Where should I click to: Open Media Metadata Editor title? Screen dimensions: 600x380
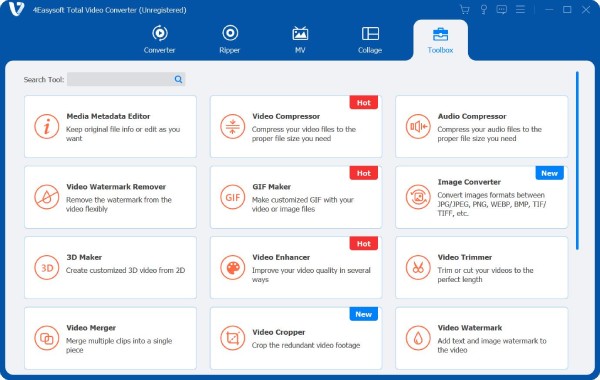pos(108,116)
